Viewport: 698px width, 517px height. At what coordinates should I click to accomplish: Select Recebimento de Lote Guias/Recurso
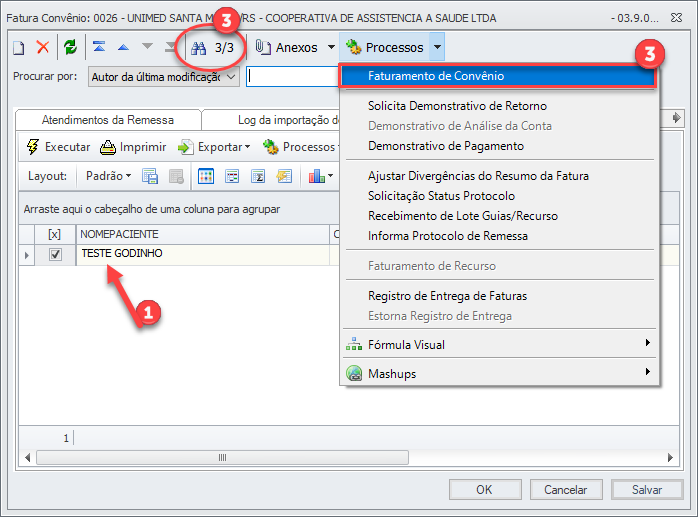(x=499, y=216)
